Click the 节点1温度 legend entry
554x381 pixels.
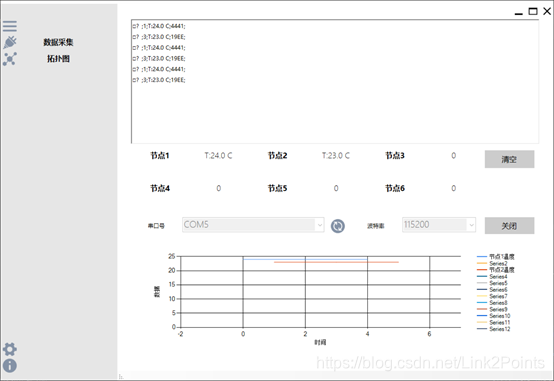496,257
